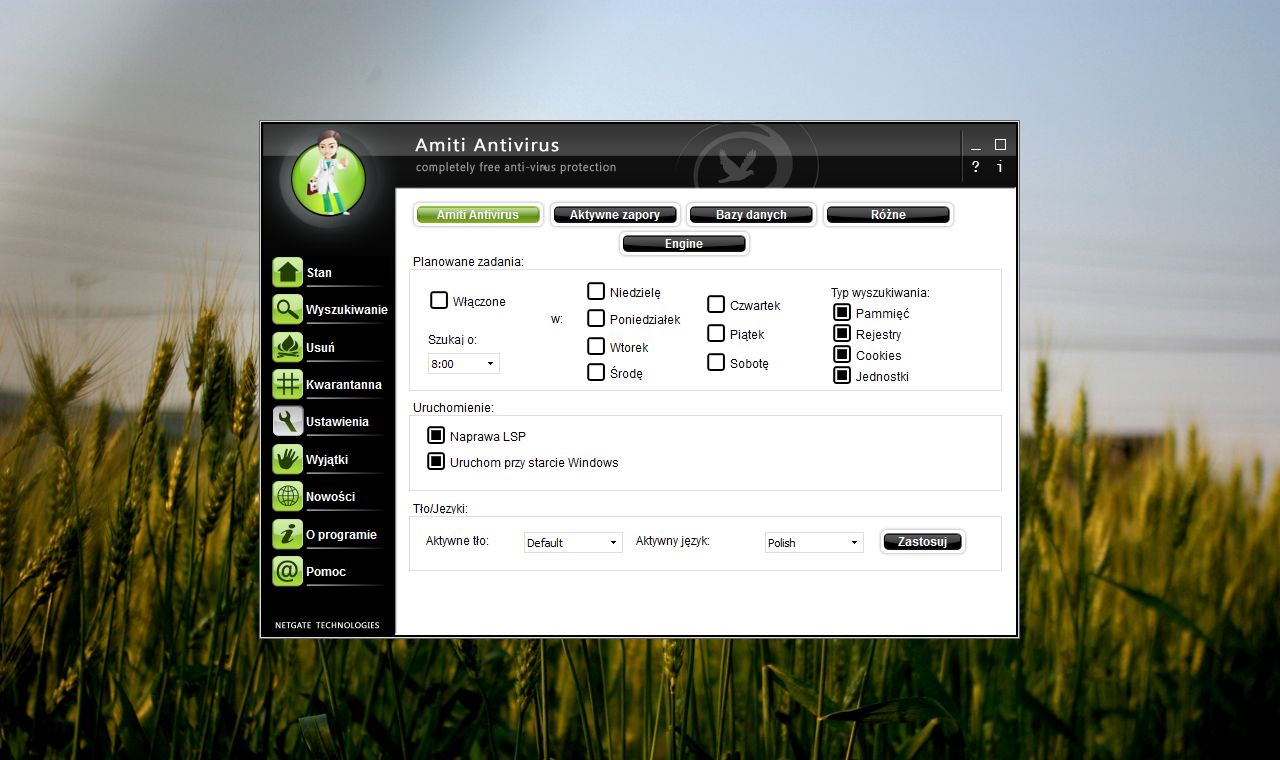Viewport: 1280px width, 760px height.
Task: Switch to the Aktywne zapory tab
Action: click(x=615, y=215)
